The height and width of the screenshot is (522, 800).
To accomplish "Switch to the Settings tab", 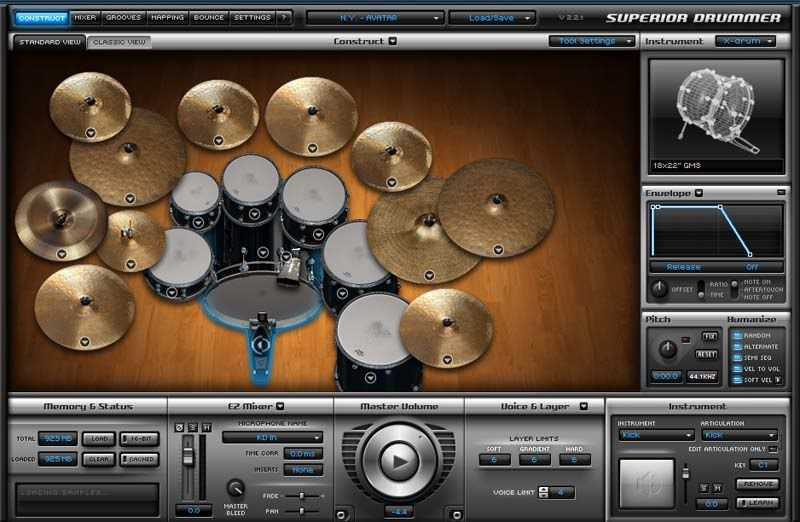I will tap(252, 18).
